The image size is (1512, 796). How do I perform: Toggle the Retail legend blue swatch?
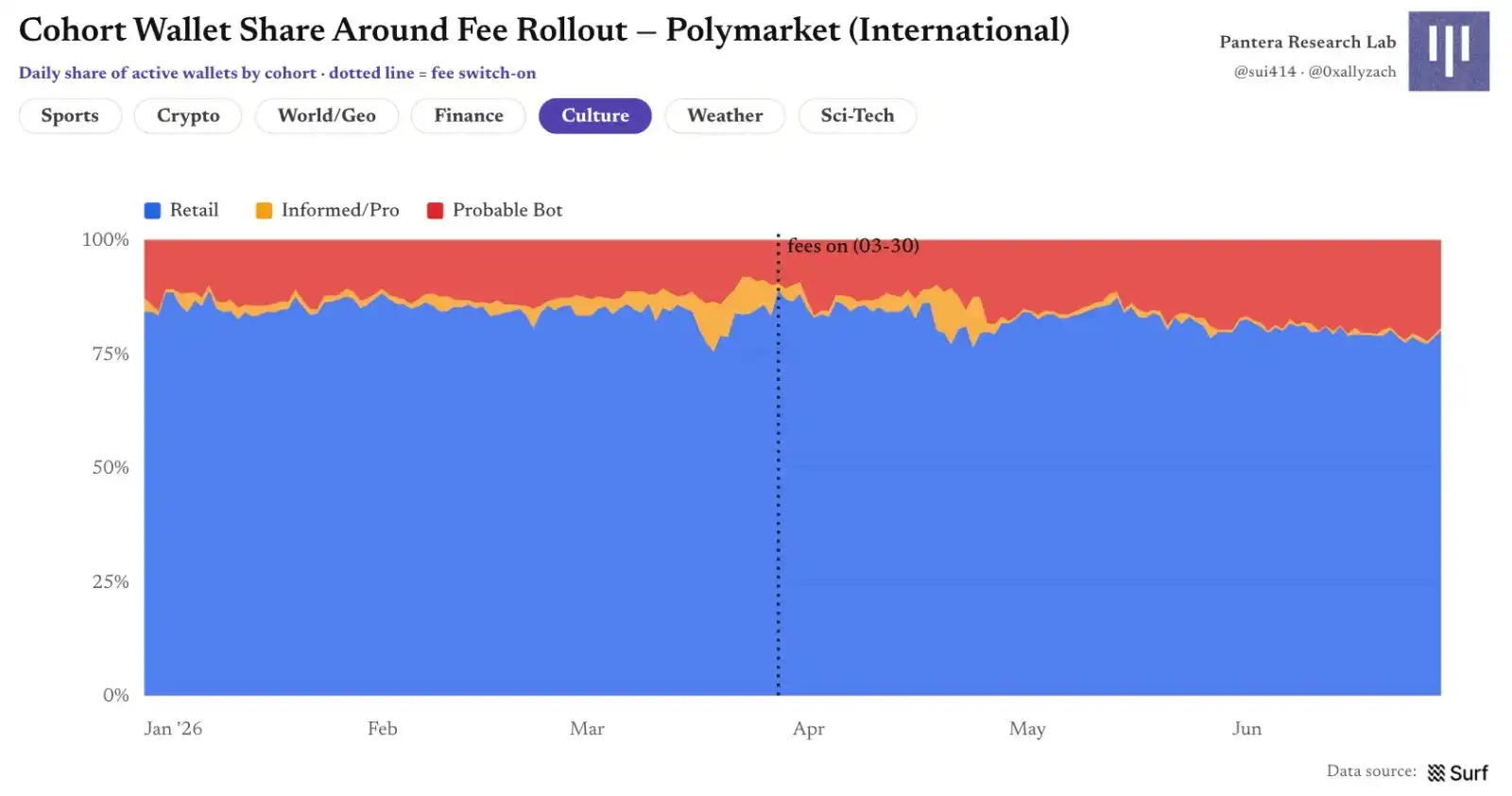pyautogui.click(x=152, y=211)
